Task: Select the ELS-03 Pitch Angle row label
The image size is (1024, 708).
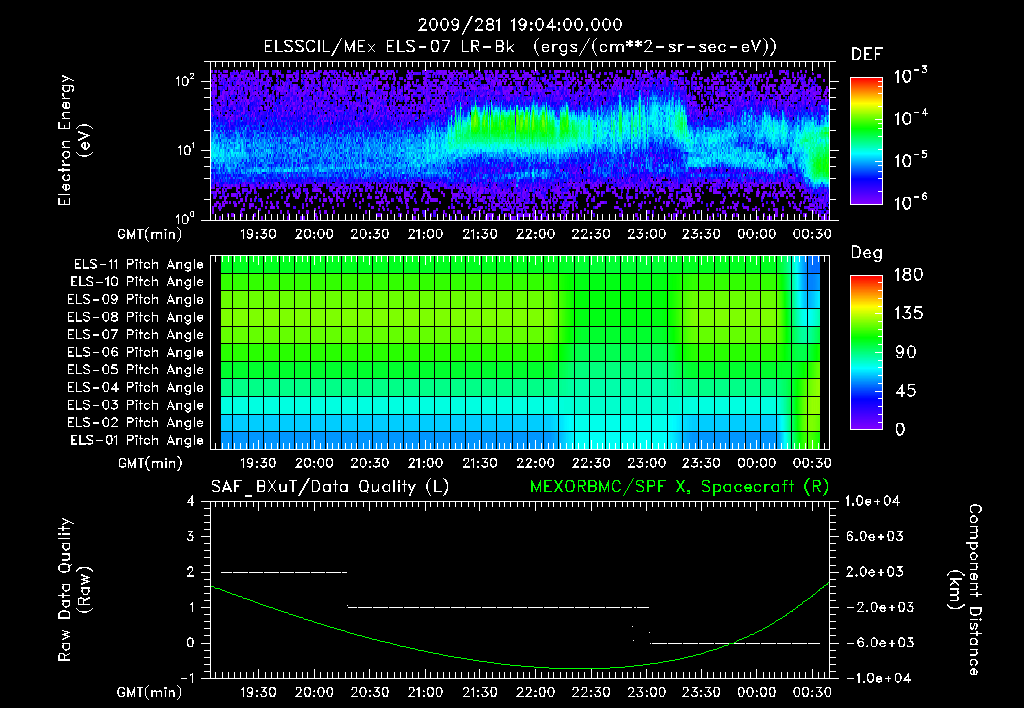Action: pyautogui.click(x=136, y=405)
